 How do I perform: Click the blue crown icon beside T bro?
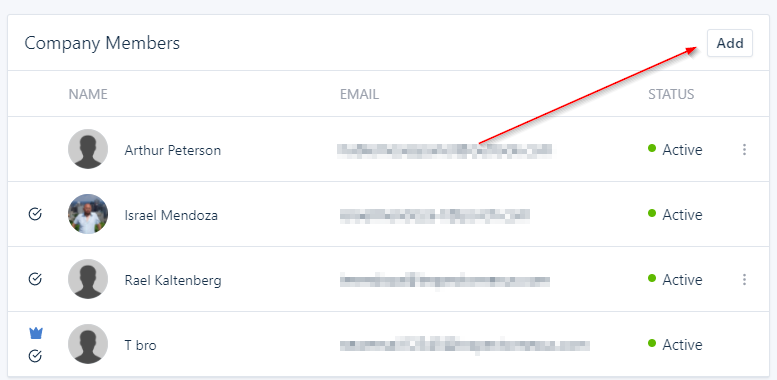[35, 333]
